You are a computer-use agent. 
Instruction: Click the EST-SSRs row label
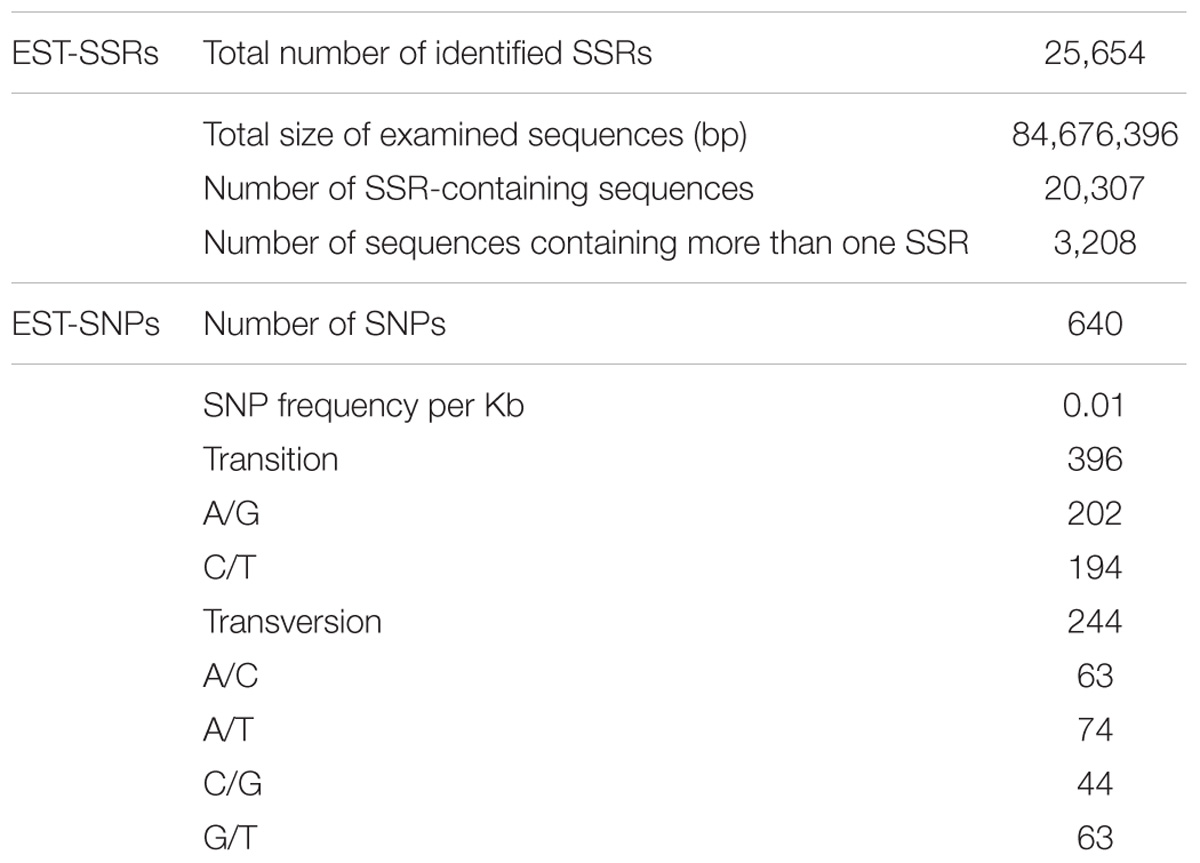(x=84, y=53)
